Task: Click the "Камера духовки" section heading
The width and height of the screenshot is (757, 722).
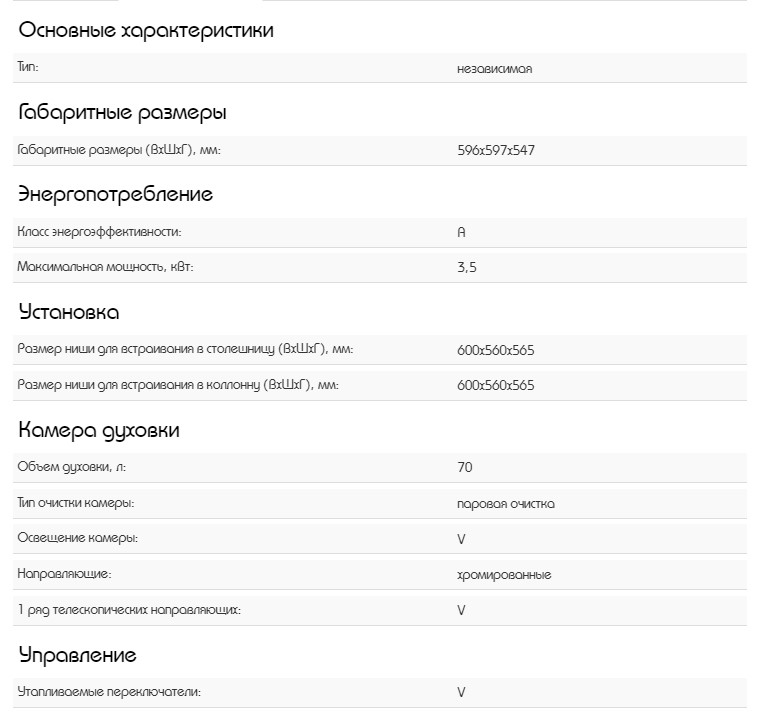Action: (x=99, y=431)
